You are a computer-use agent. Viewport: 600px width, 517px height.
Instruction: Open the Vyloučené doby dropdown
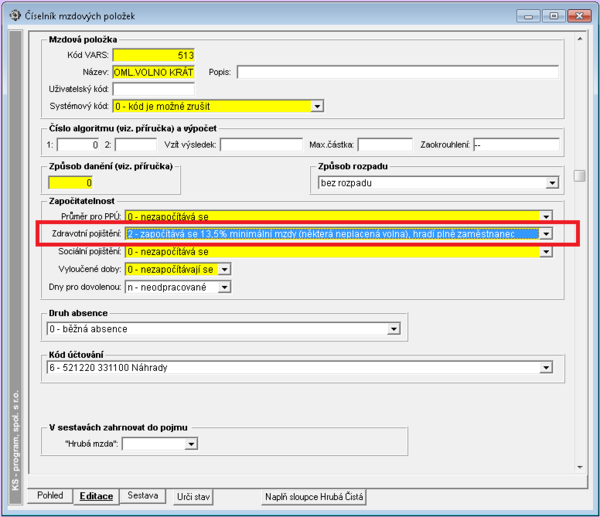[225, 269]
